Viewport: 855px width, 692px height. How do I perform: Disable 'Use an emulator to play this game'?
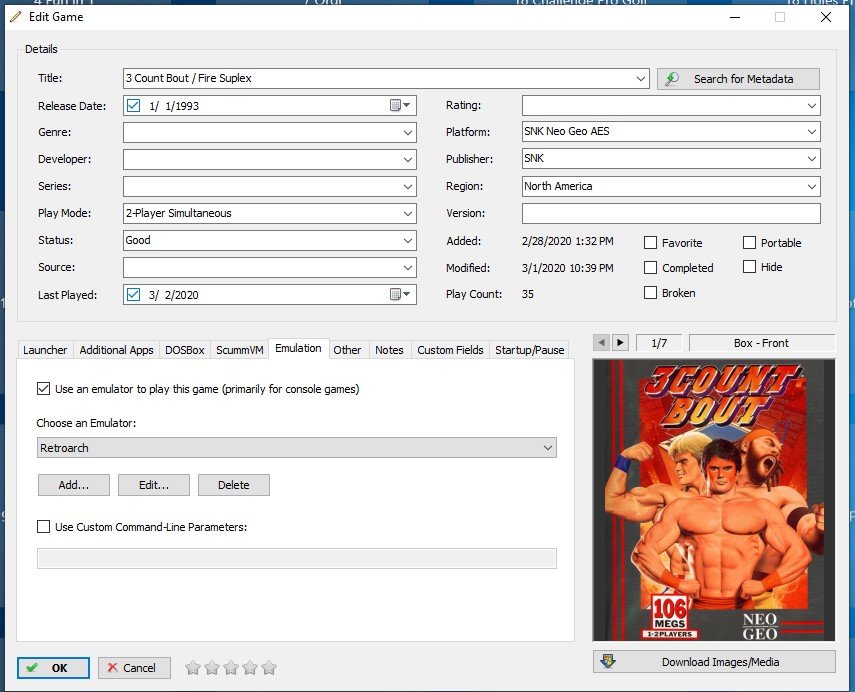point(43,389)
